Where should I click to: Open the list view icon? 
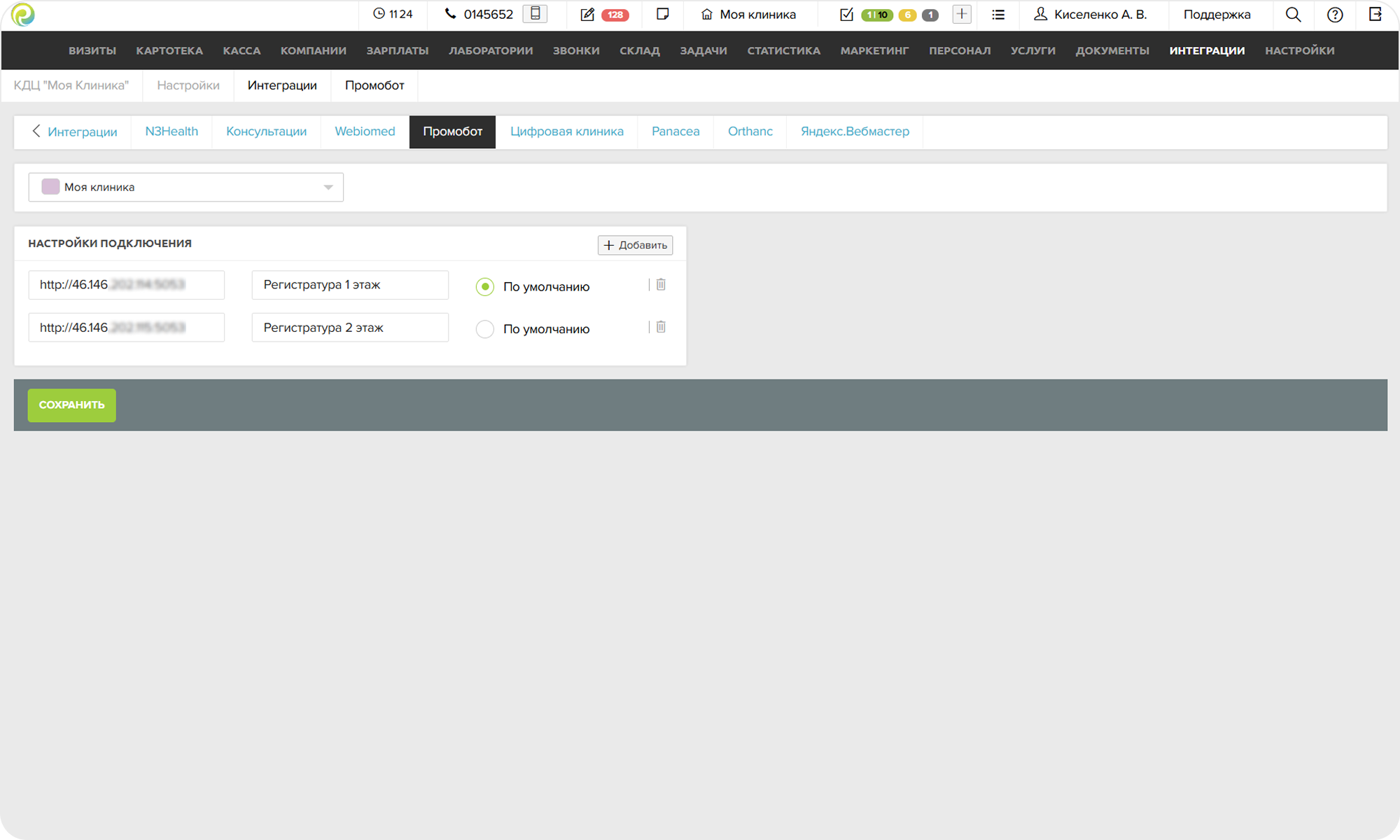[998, 14]
